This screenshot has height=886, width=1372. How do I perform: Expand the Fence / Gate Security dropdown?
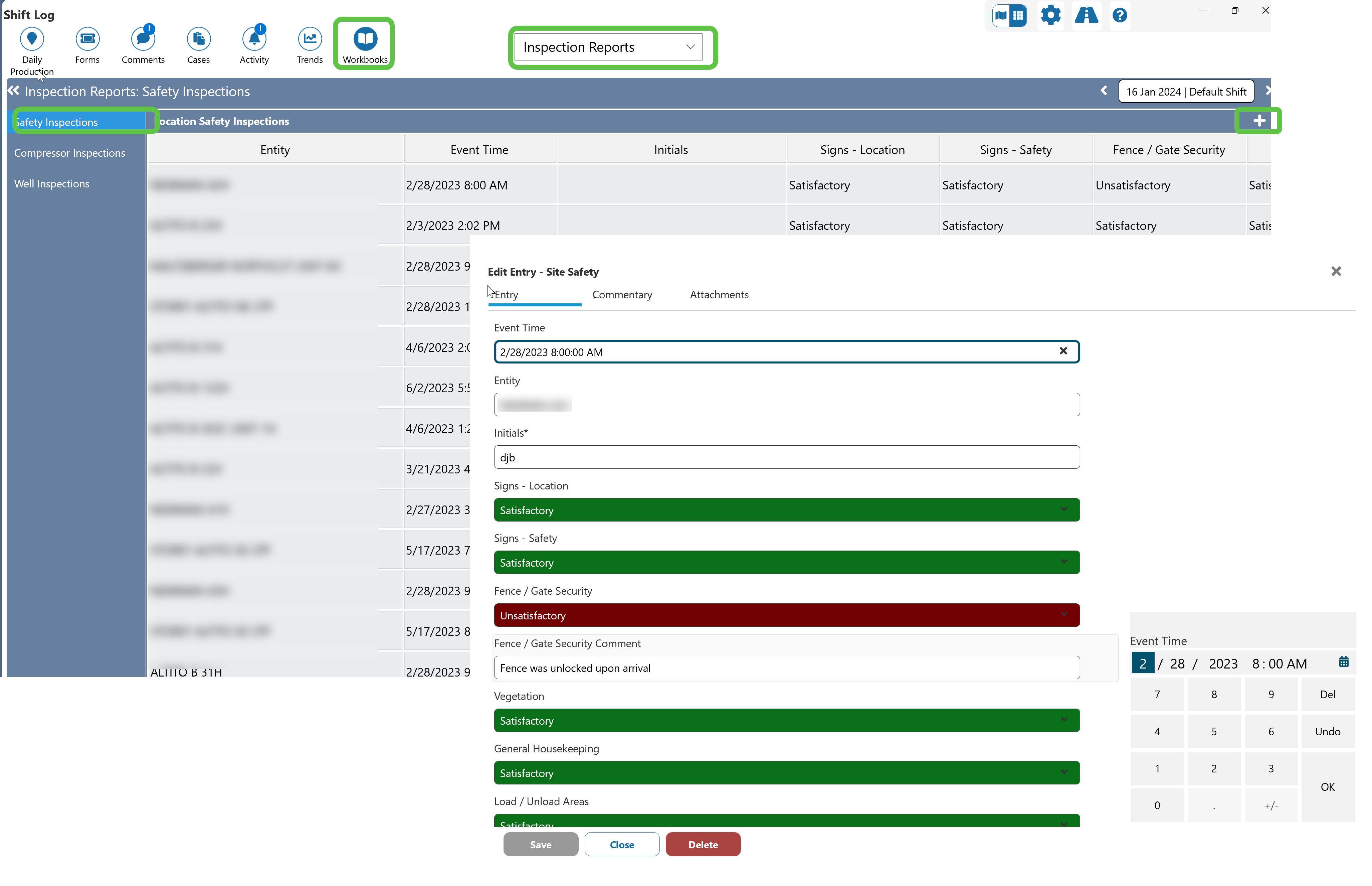click(786, 615)
